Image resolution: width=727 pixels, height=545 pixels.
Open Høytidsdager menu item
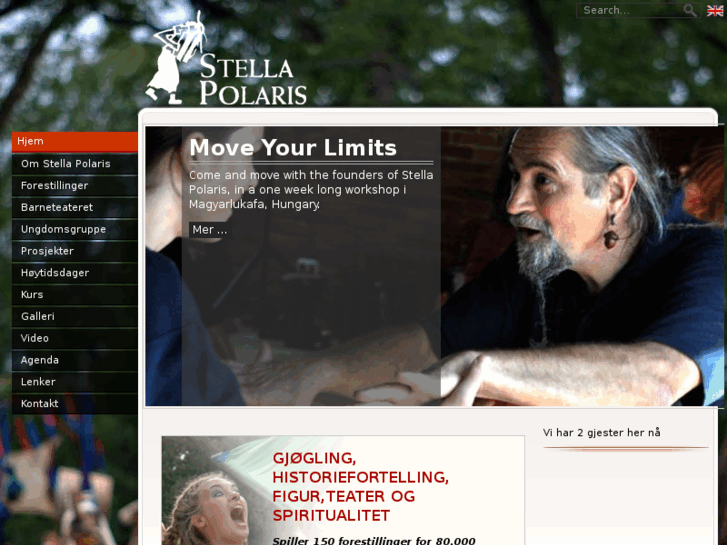pyautogui.click(x=75, y=273)
